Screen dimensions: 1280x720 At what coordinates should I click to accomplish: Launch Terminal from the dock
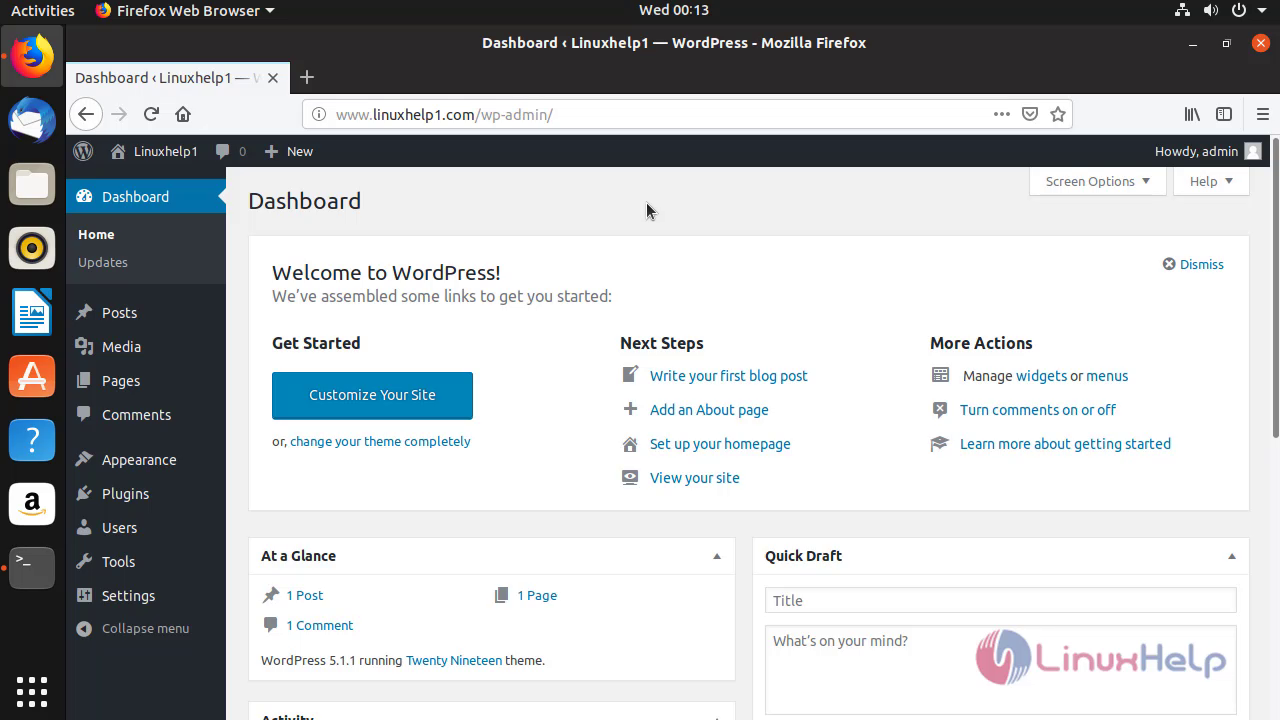point(32,568)
